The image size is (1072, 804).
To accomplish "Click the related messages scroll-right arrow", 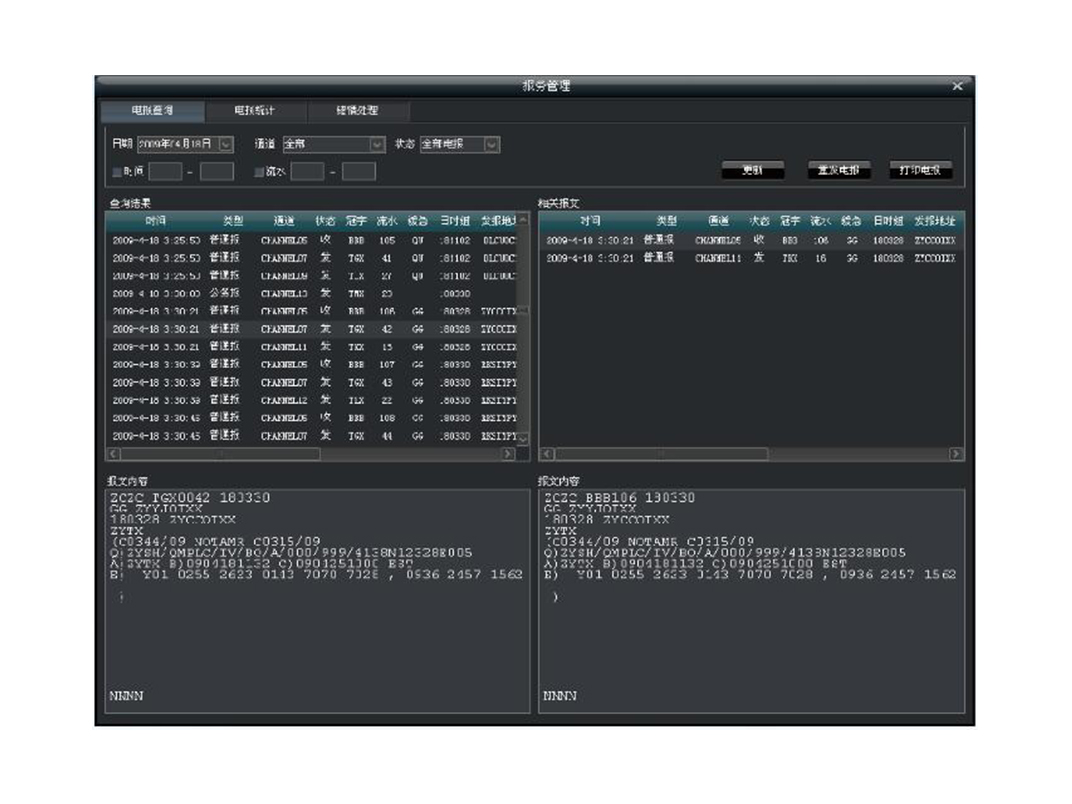I will pos(956,454).
